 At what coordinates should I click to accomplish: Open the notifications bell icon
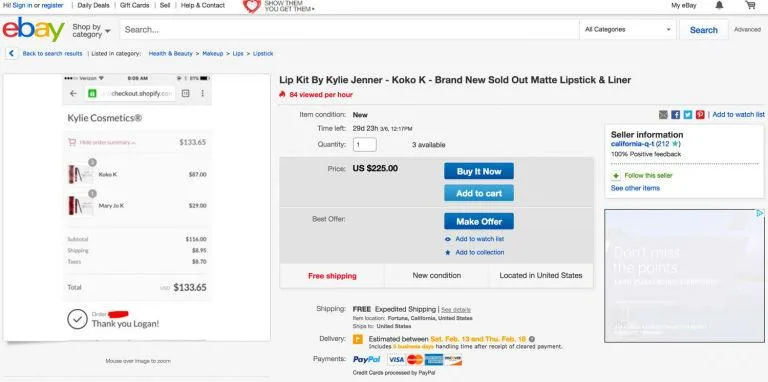tap(719, 5)
